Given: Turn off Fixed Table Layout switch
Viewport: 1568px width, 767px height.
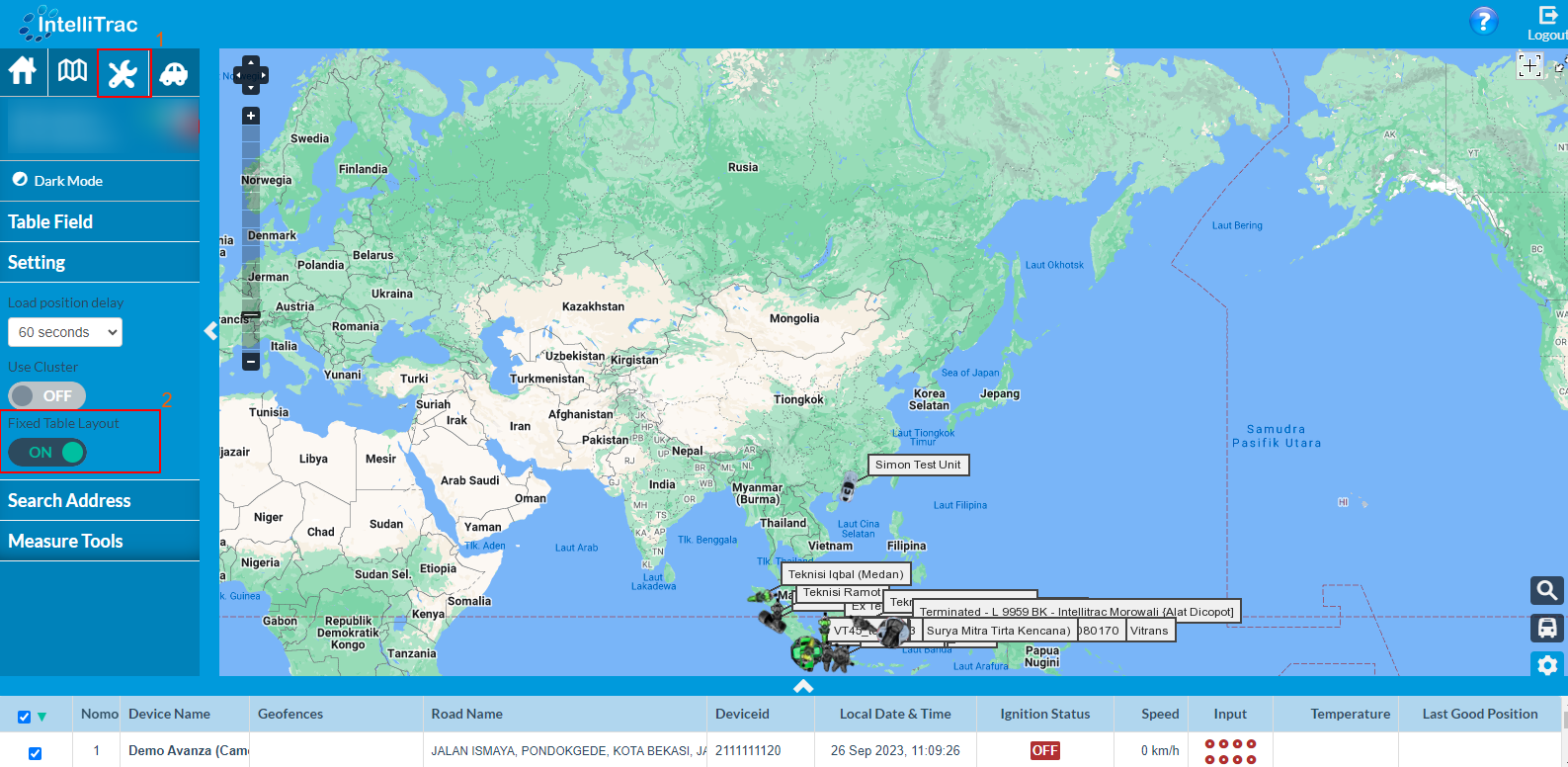Looking at the screenshot, I should click(46, 452).
